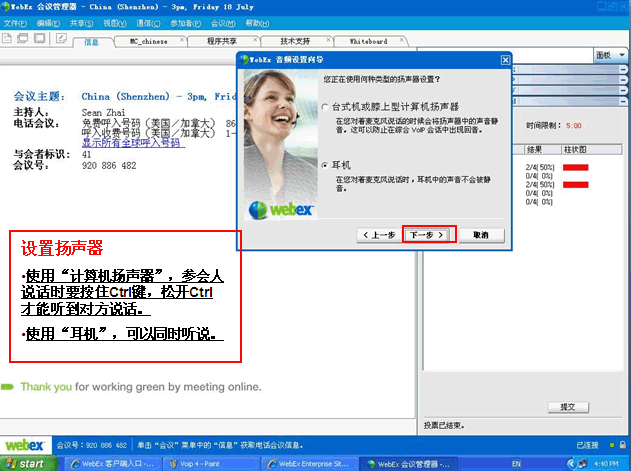
Task: Switch to the 技术支持 tab
Action: (295, 41)
